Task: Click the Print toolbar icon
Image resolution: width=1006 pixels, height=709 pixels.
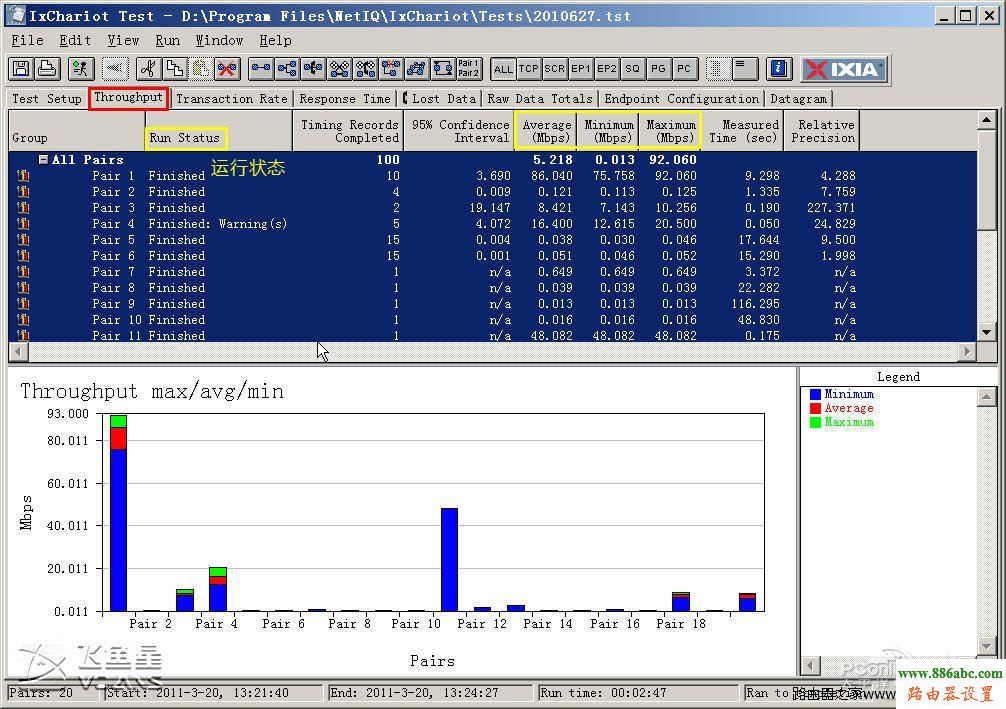Action: [x=47, y=69]
